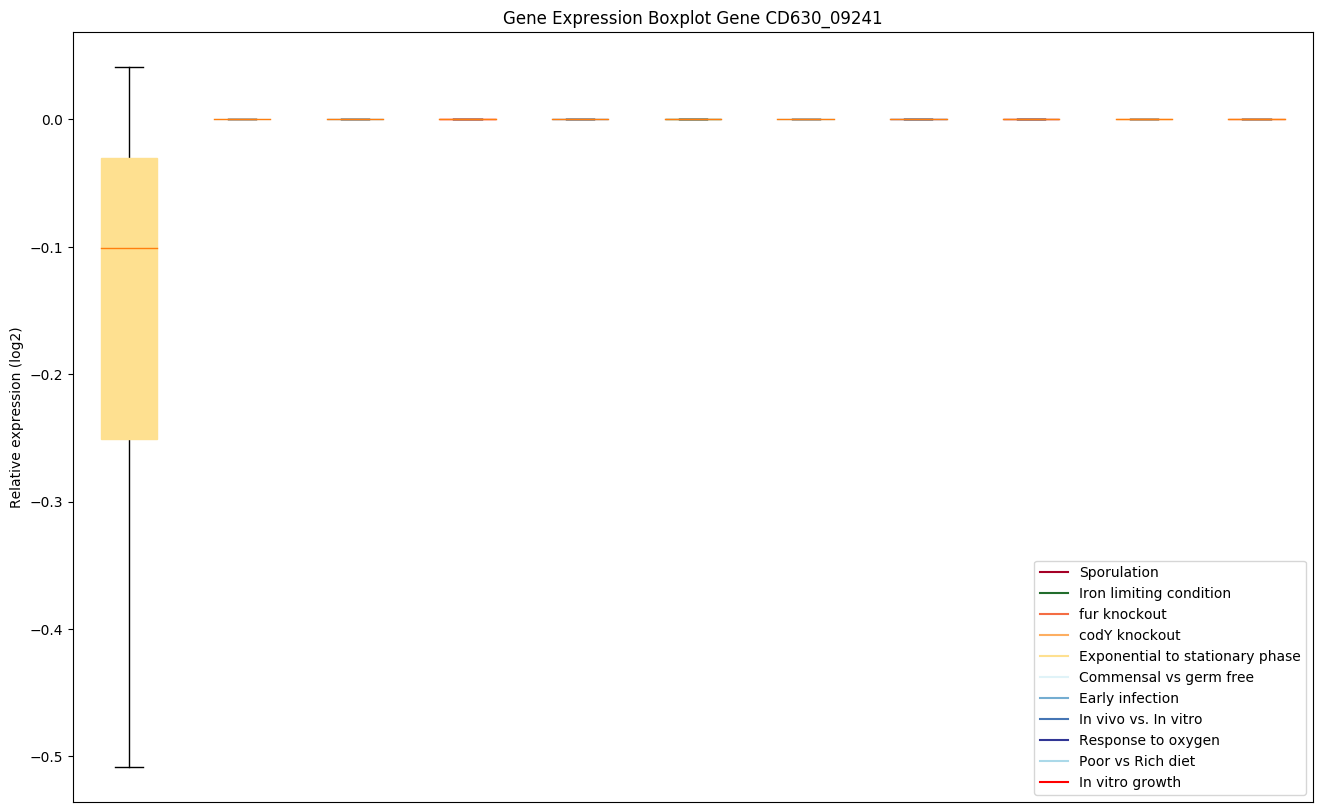Viewport: 1322px width, 812px height.
Task: Select the Response to oxygen legend line
Action: pyautogui.click(x=1054, y=740)
